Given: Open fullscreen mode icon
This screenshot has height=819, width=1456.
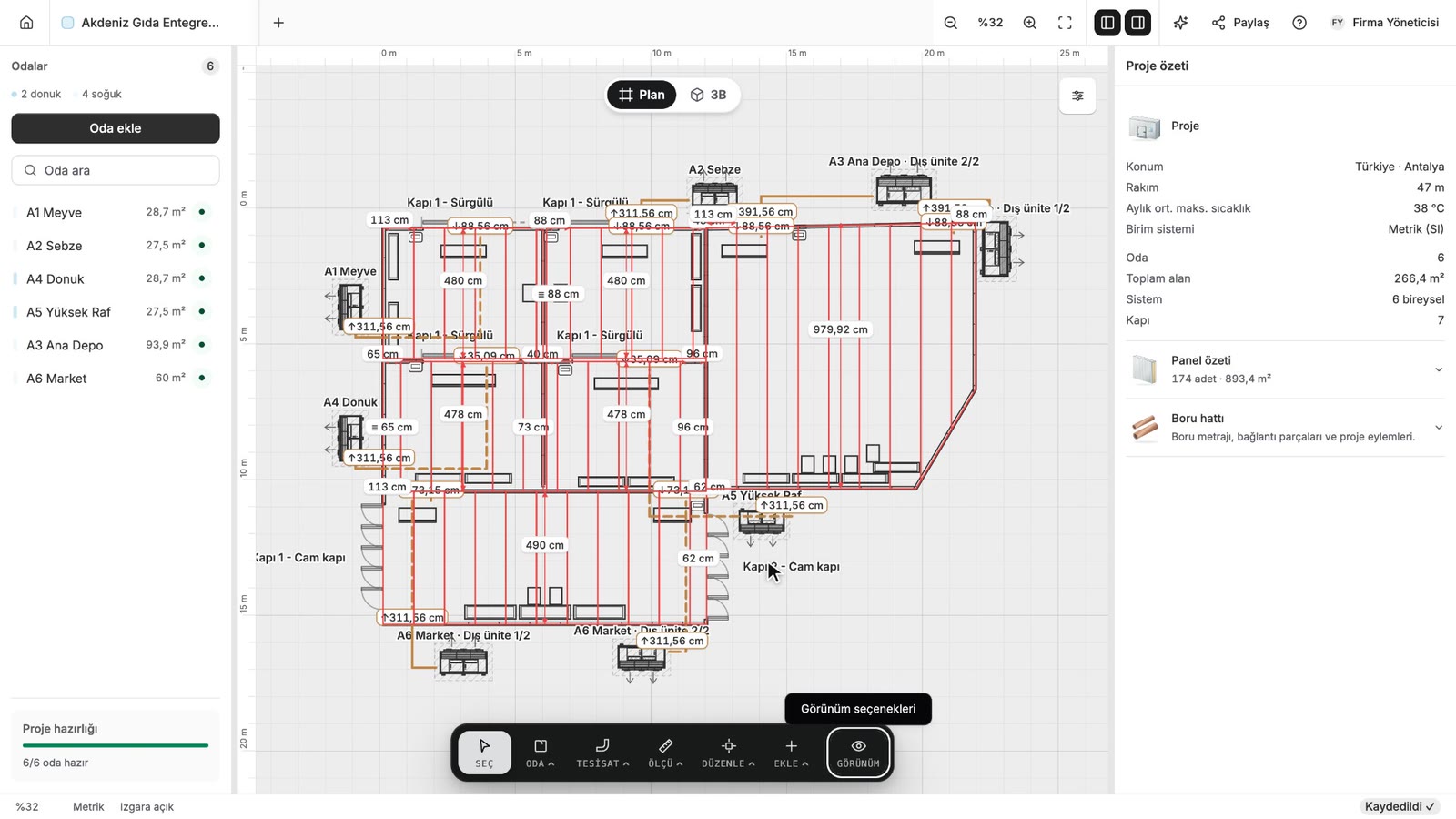Looking at the screenshot, I should [1065, 23].
